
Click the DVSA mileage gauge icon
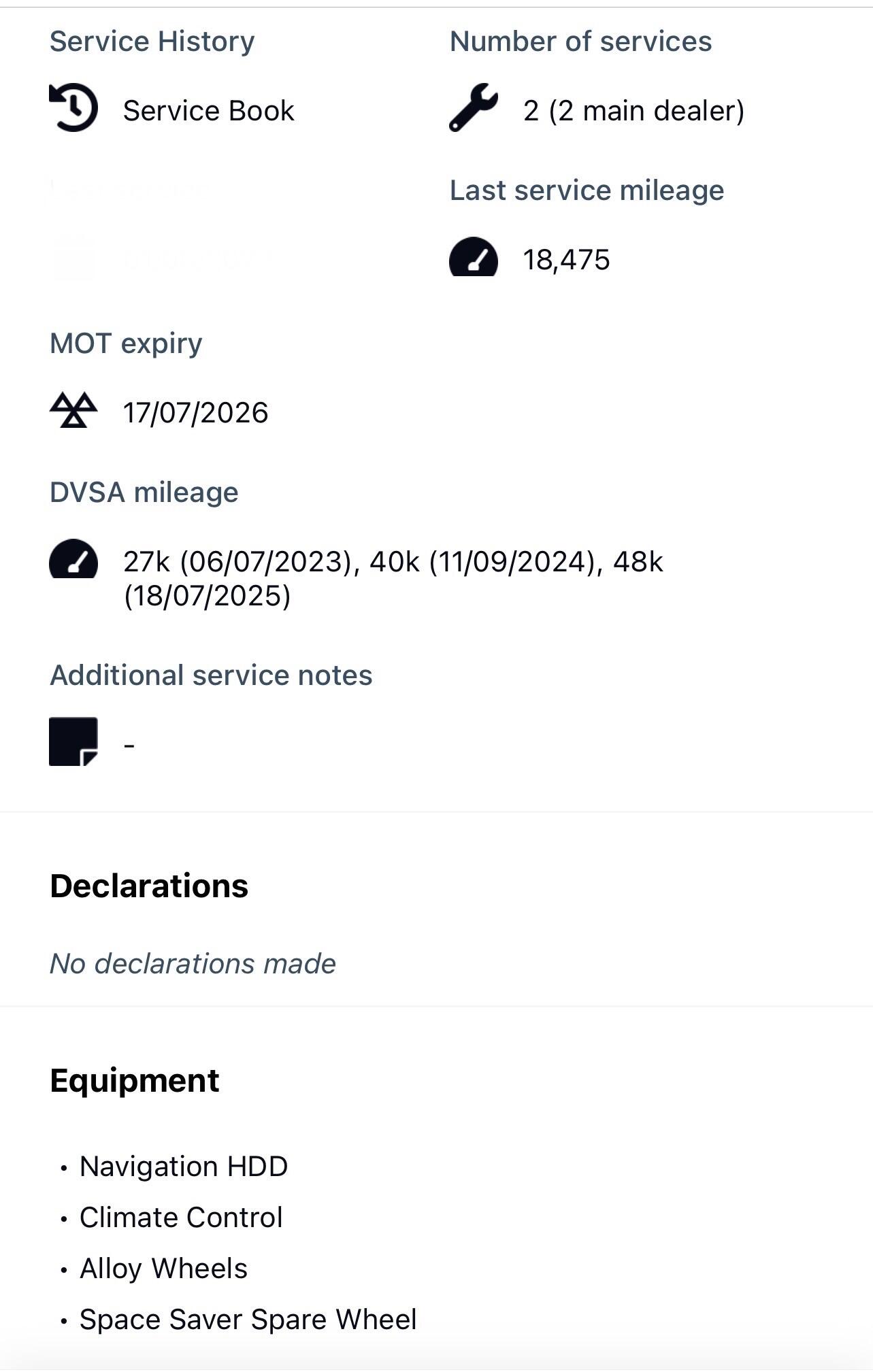(73, 559)
